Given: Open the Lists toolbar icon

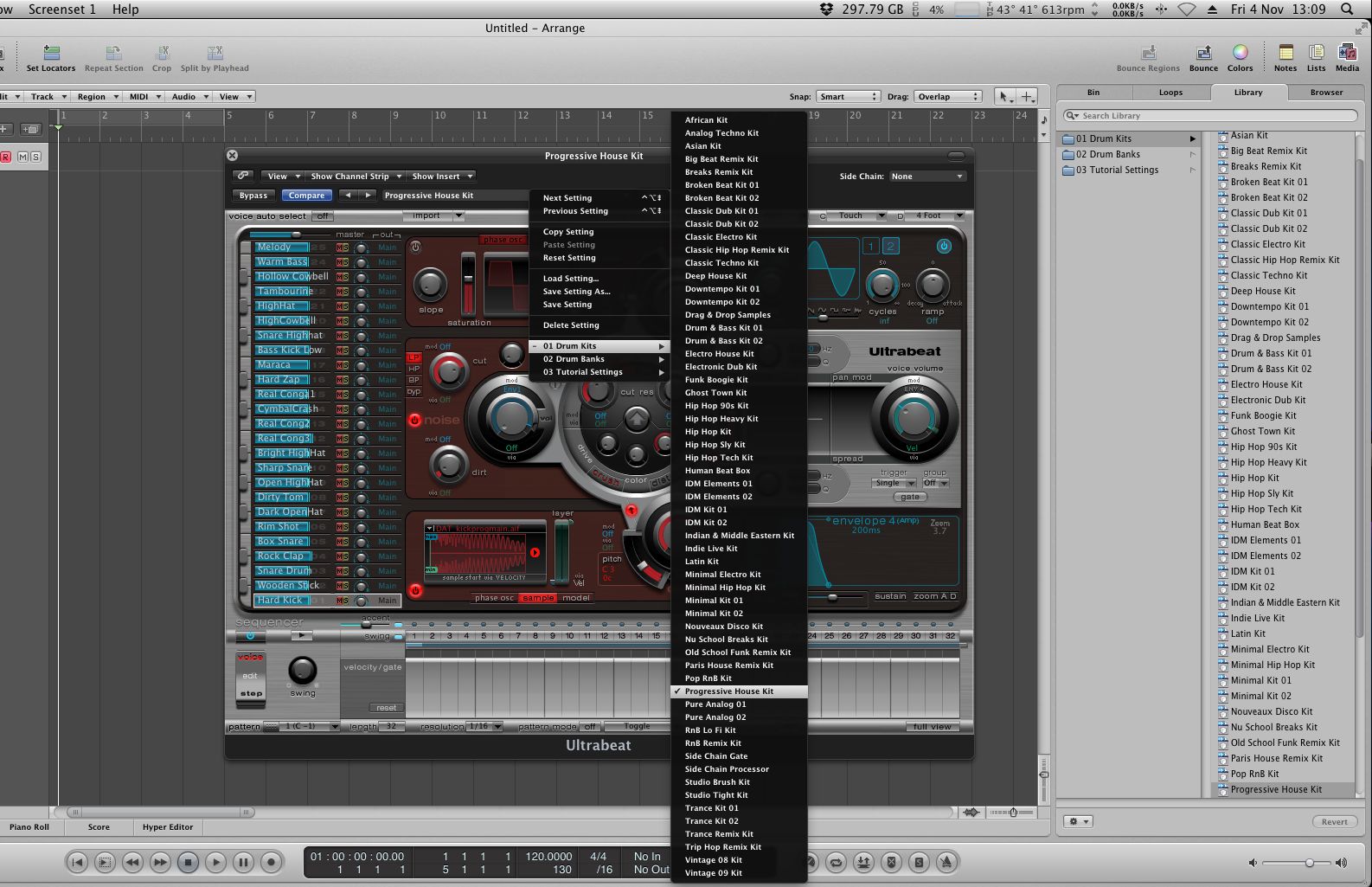Looking at the screenshot, I should point(1316,53).
